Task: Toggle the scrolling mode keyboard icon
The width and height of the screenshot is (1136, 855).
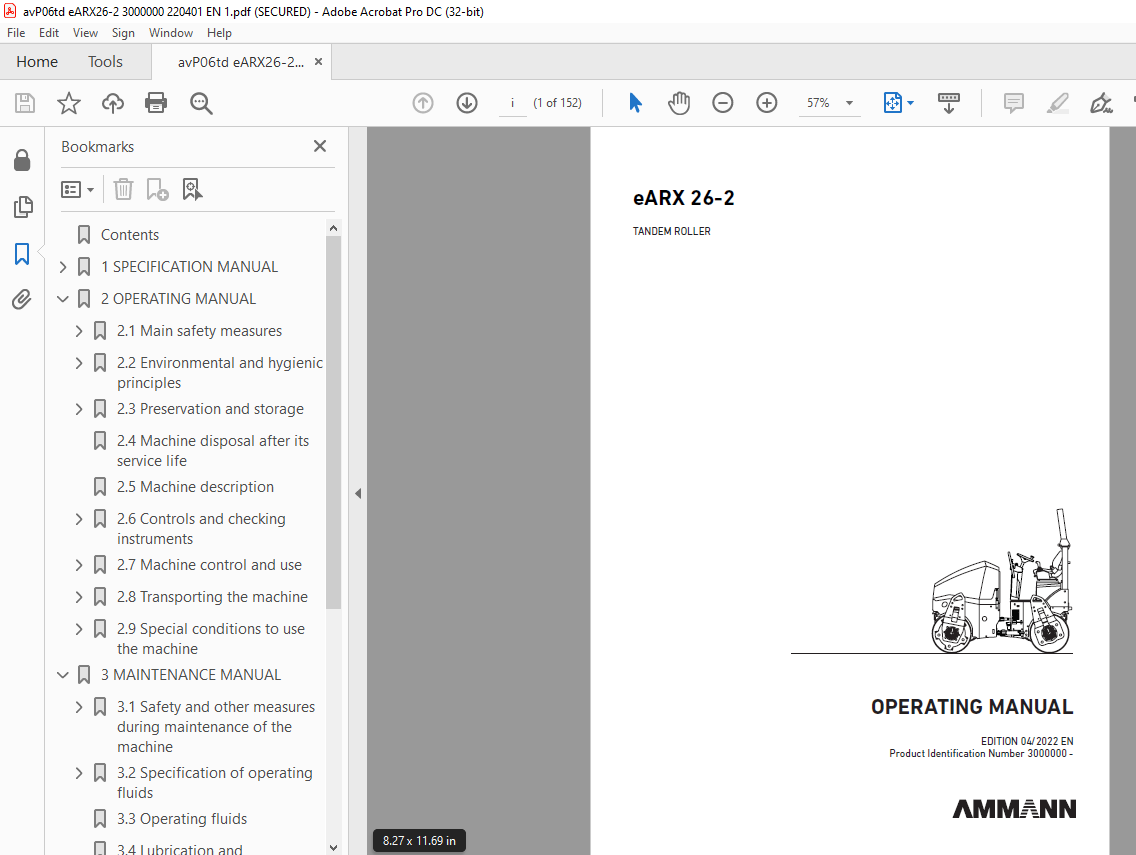Action: point(948,103)
